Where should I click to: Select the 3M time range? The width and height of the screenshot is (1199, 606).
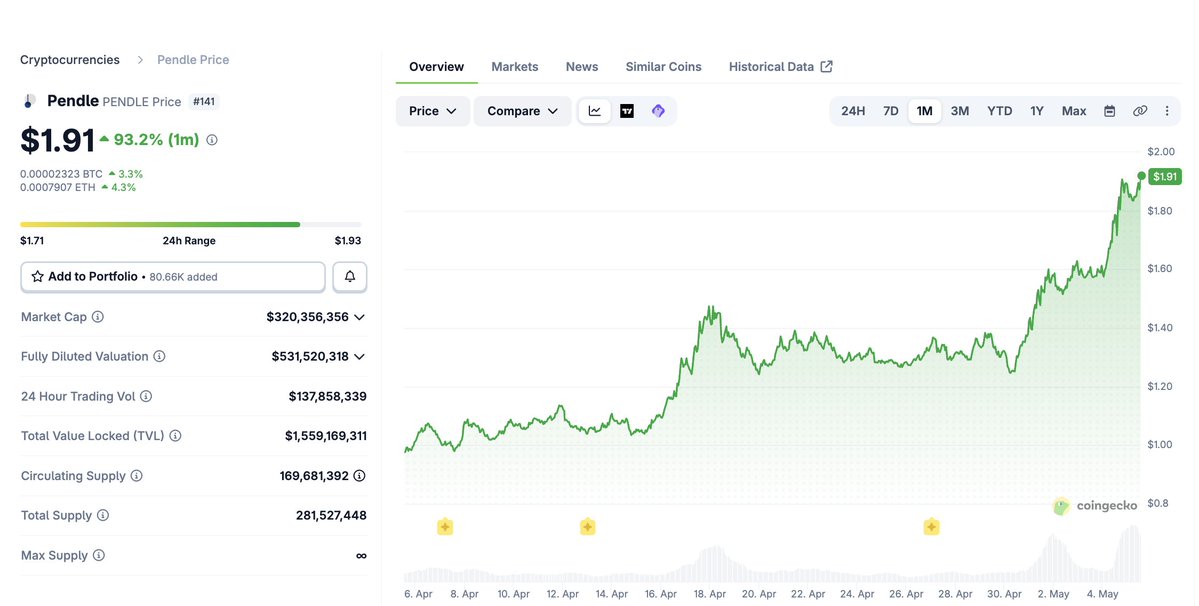[x=960, y=111]
